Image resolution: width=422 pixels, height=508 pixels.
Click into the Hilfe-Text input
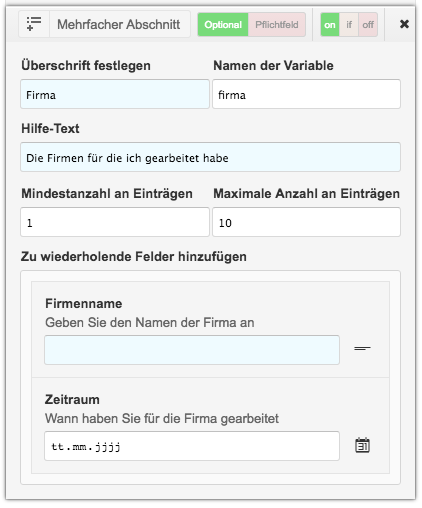[x=210, y=157]
